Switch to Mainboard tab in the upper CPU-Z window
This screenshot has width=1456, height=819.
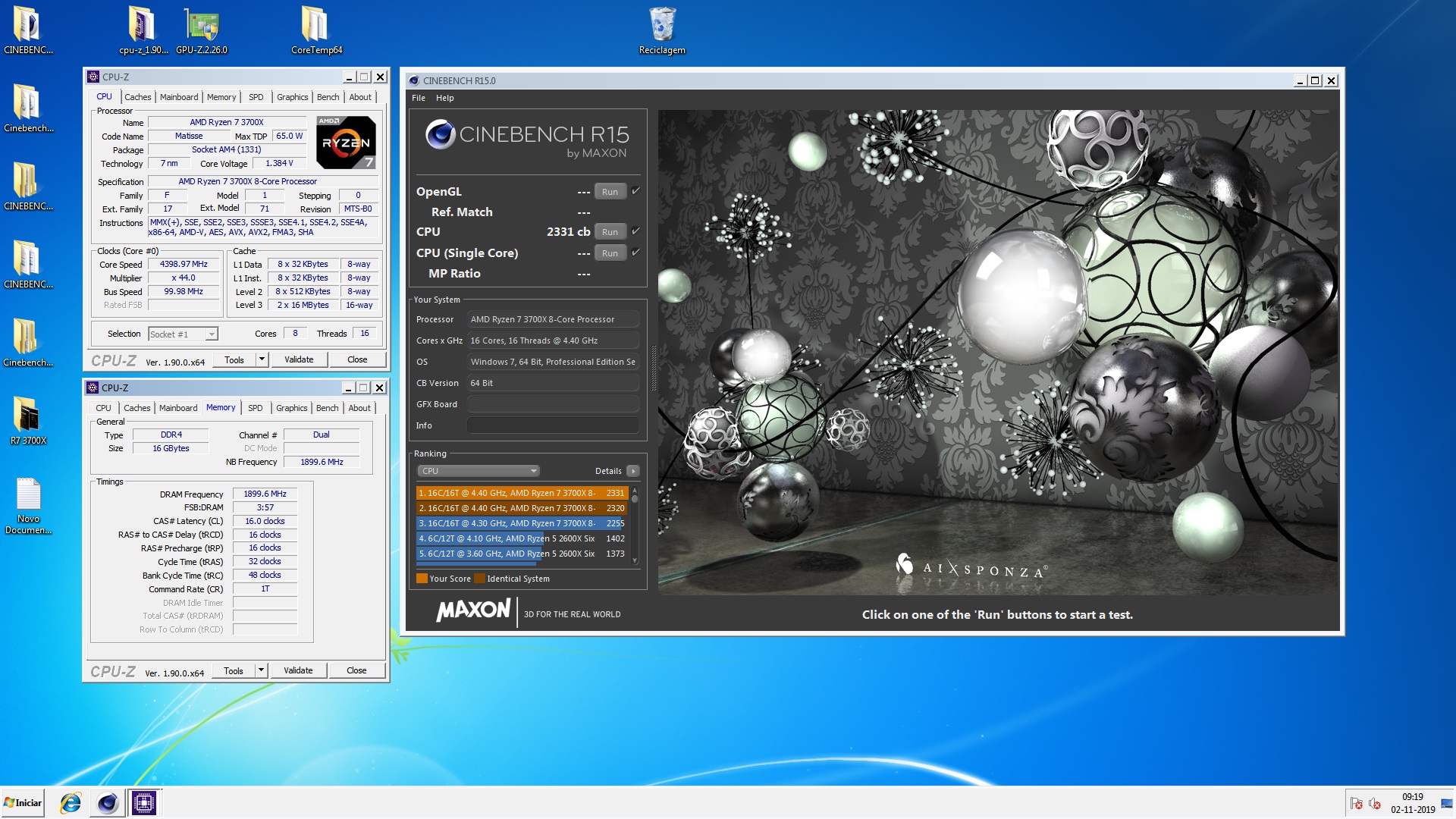click(179, 97)
